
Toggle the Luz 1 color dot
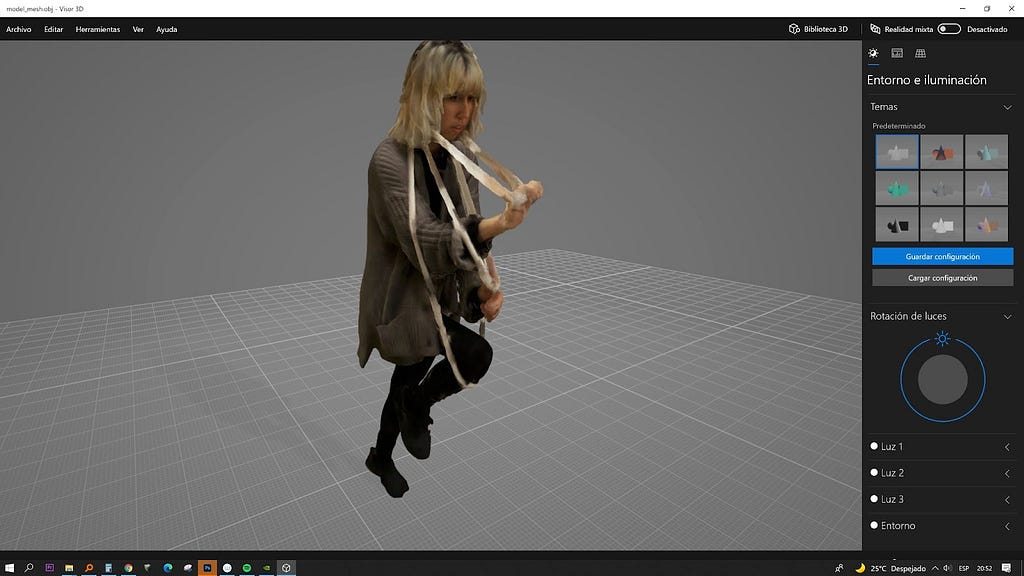[x=874, y=446]
